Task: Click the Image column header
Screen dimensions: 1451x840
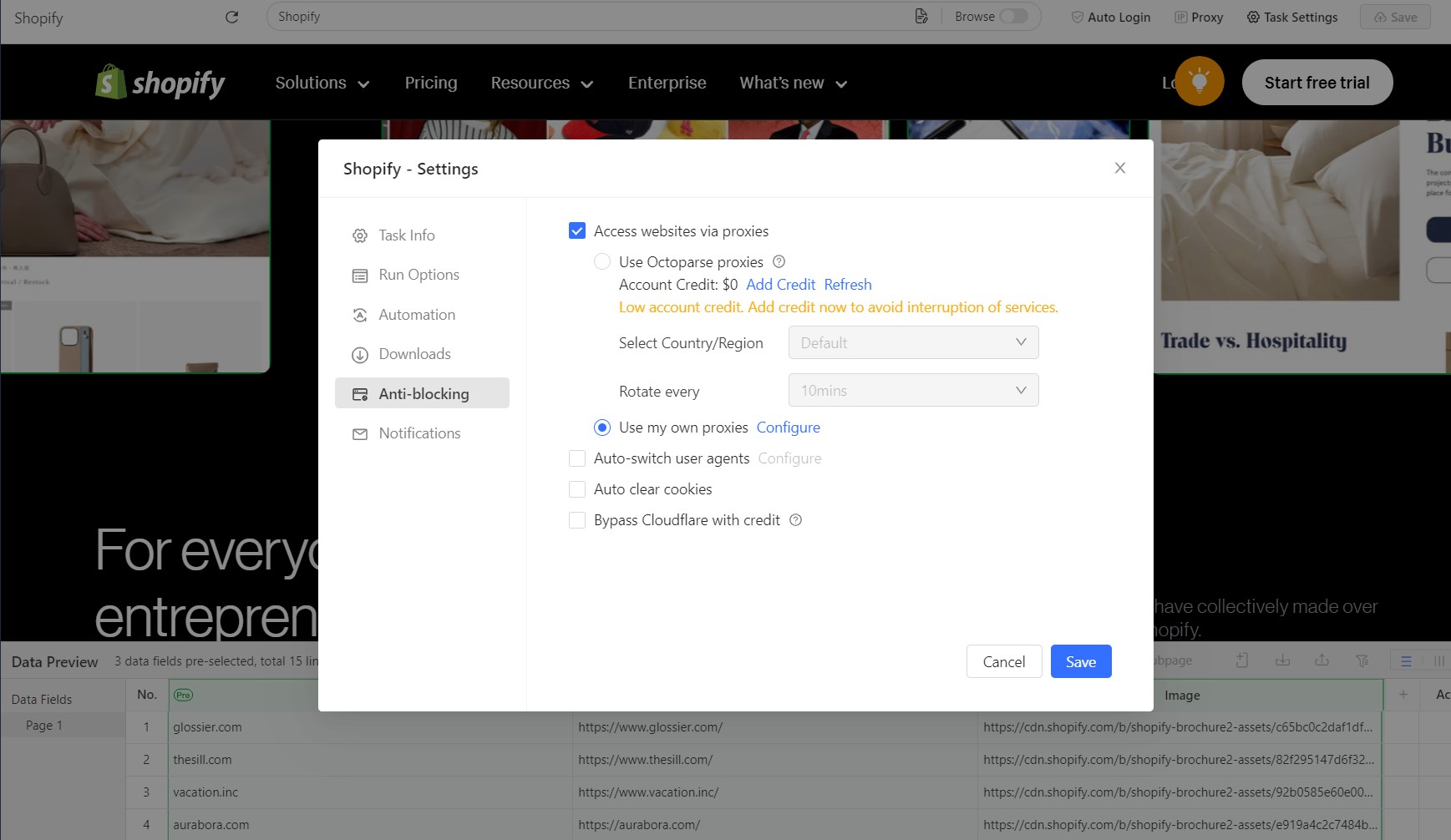Action: click(x=1182, y=696)
